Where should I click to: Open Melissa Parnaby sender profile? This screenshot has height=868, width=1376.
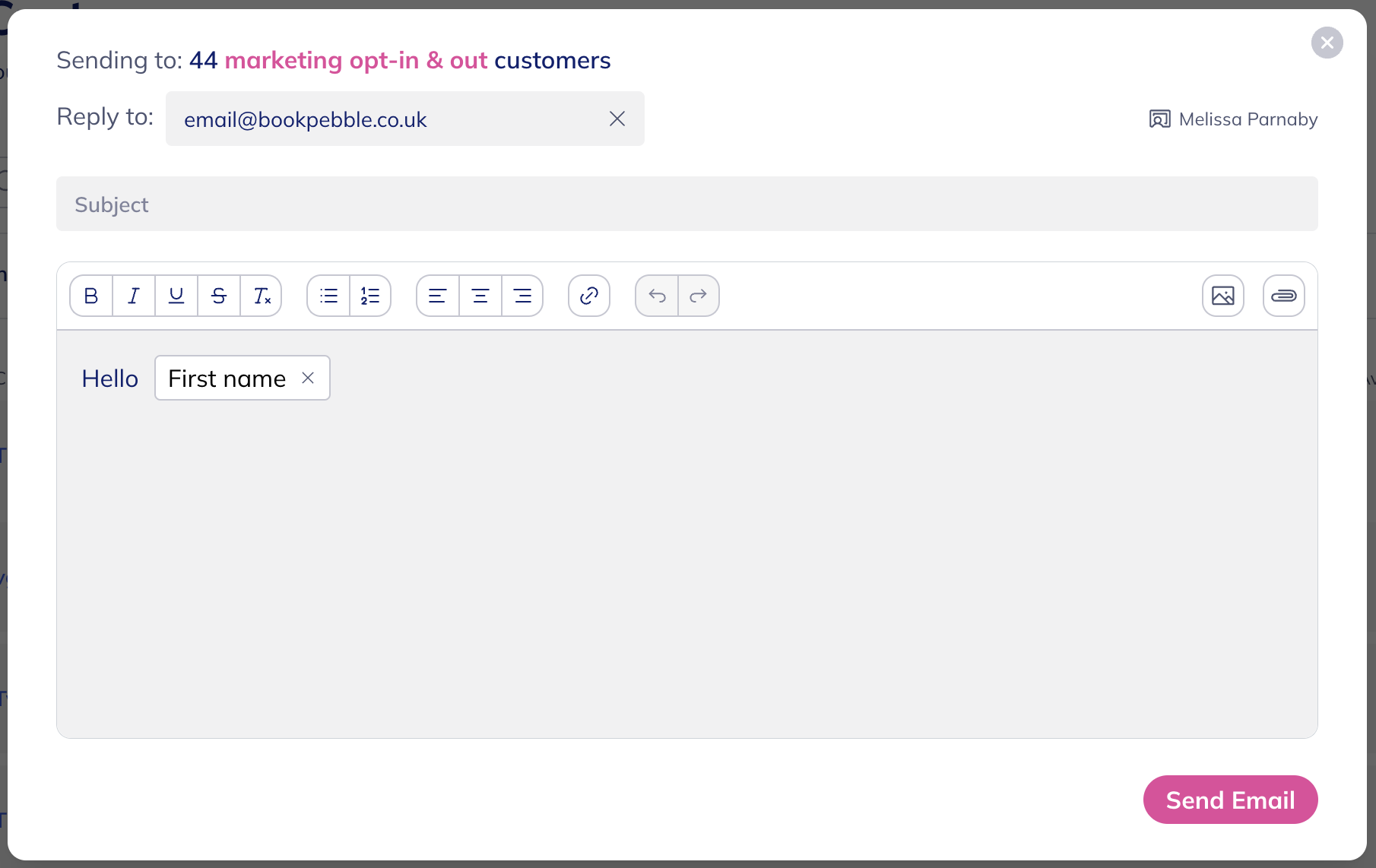(1233, 119)
